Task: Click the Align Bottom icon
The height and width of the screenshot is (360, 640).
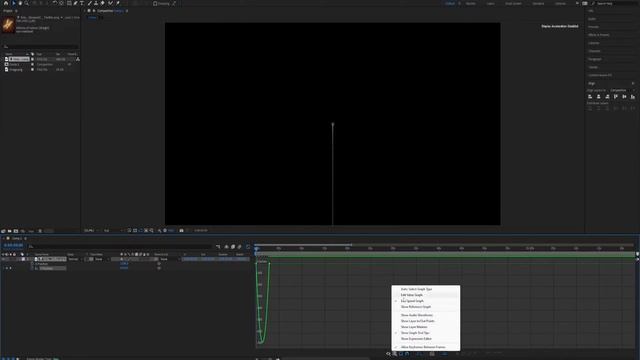Action: [x=633, y=97]
